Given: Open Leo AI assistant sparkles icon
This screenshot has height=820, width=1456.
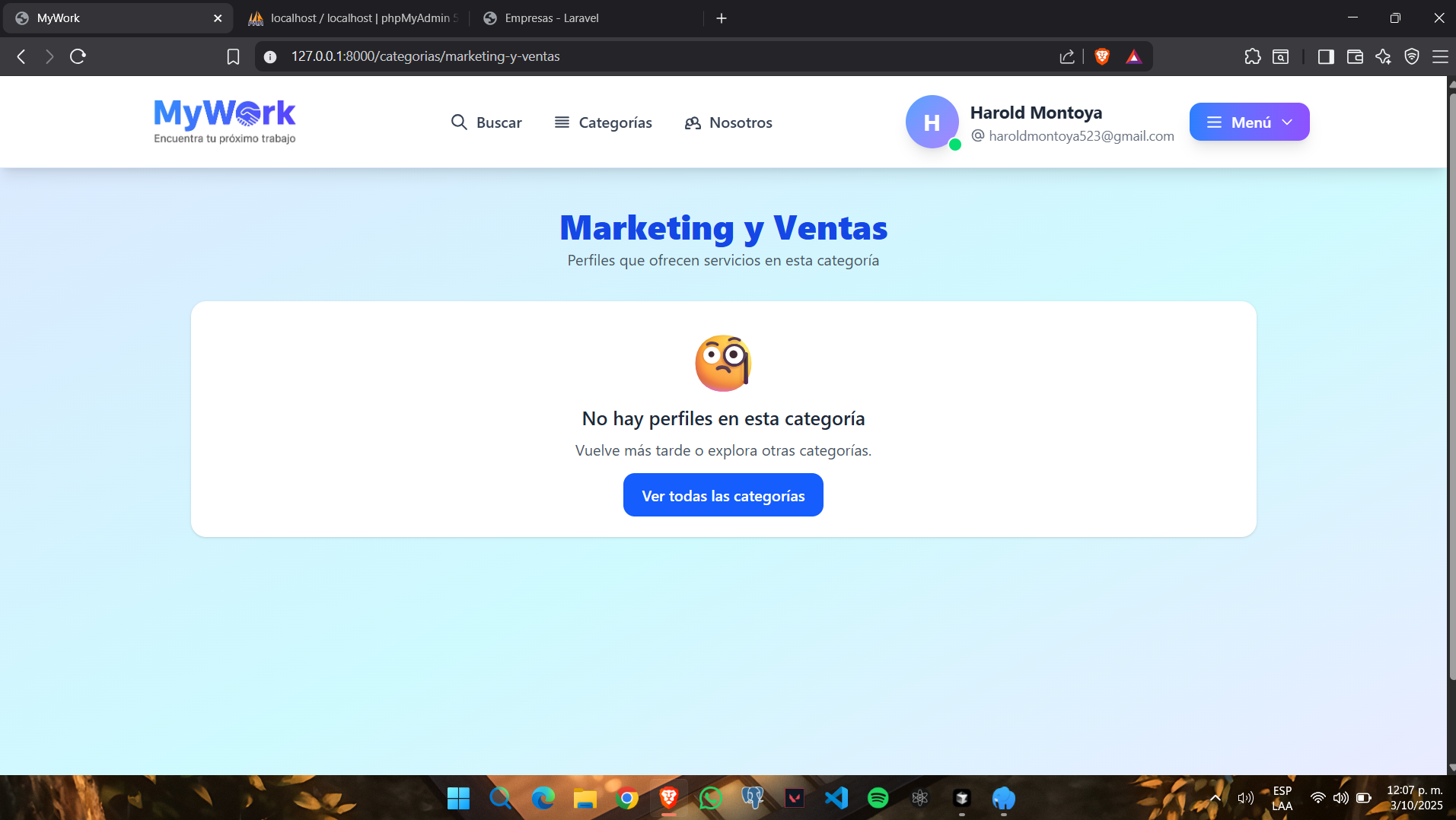Looking at the screenshot, I should tap(1384, 56).
